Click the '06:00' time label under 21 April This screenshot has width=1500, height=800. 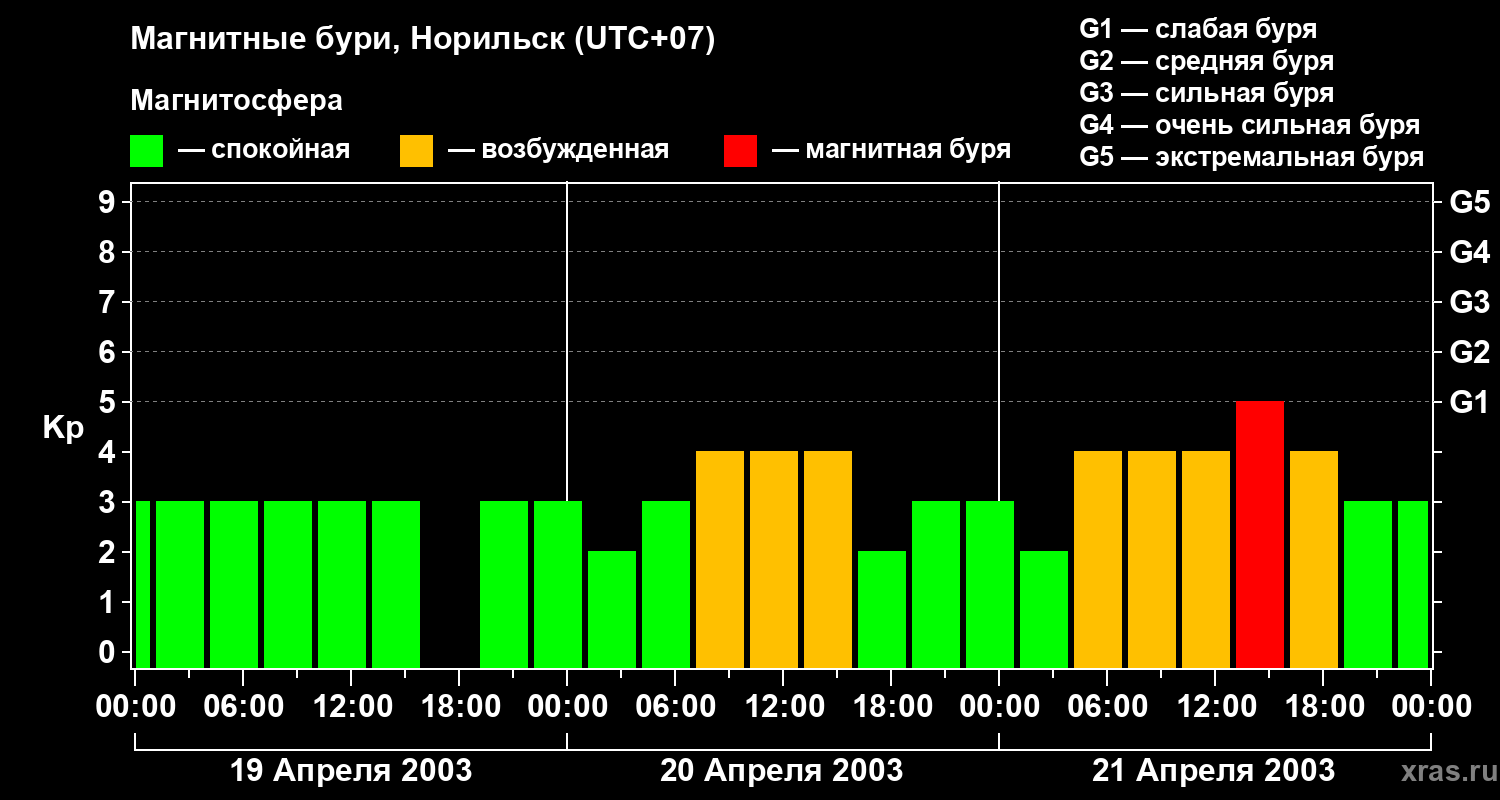point(1106,707)
